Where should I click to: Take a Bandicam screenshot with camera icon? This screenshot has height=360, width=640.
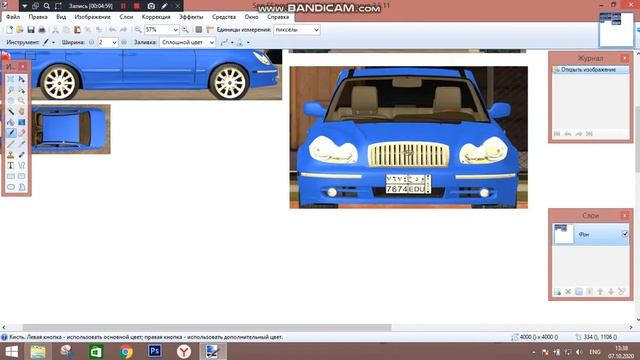[x=151, y=6]
